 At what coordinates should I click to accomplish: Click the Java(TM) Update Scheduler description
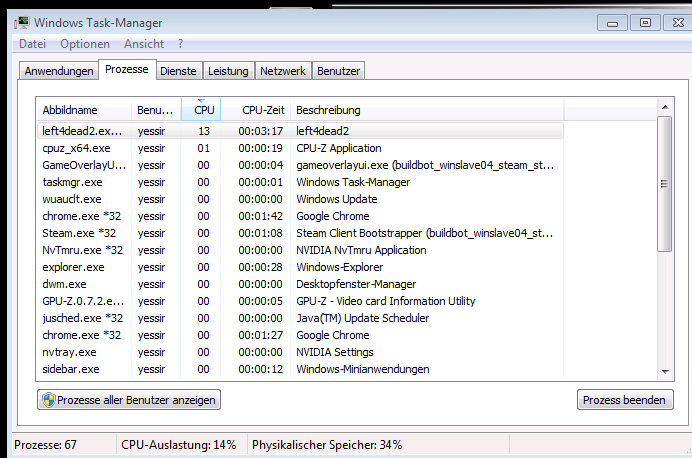coord(363,318)
